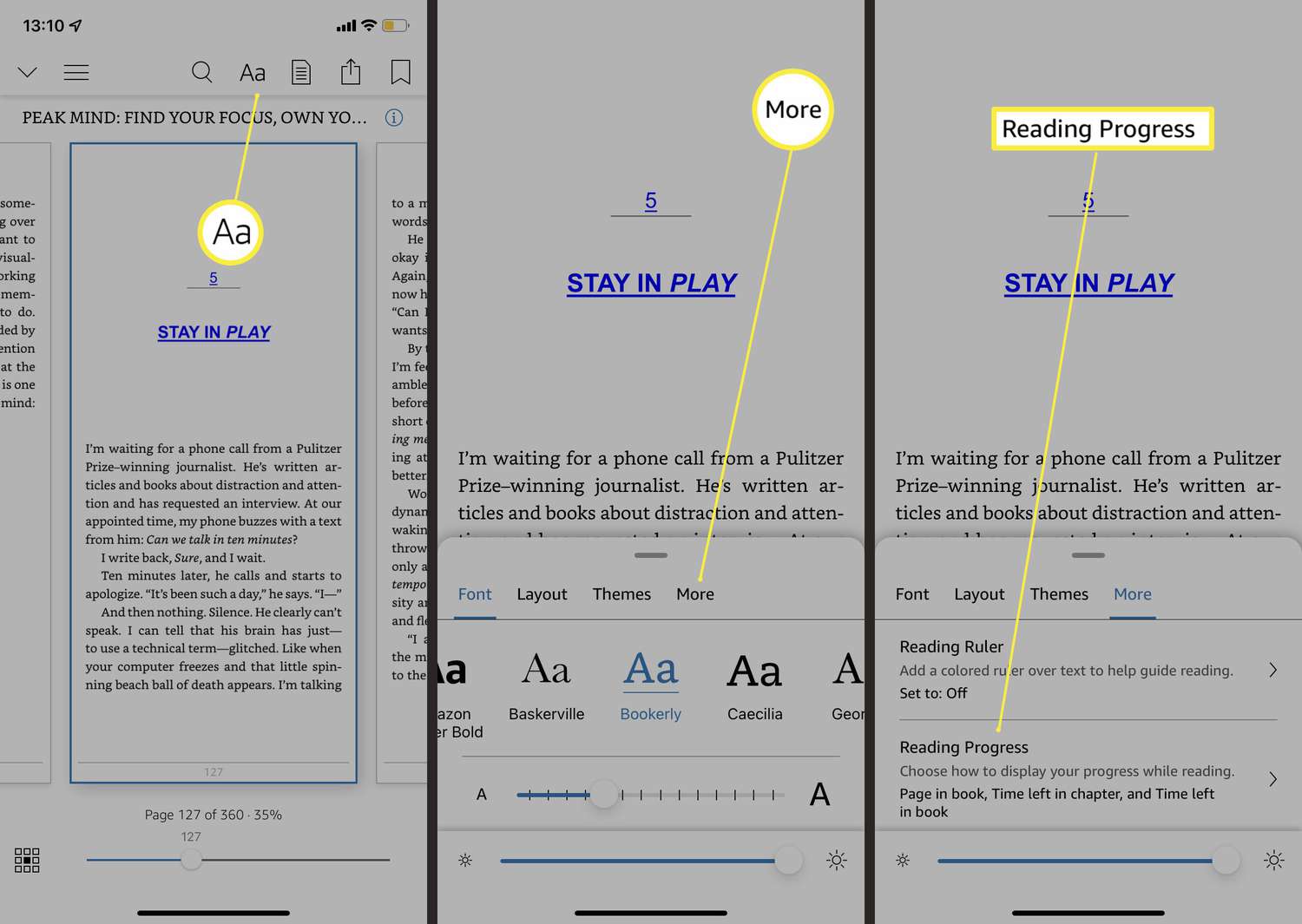Open search with the magnifier icon
Screen dimensions: 1302x924
[201, 72]
